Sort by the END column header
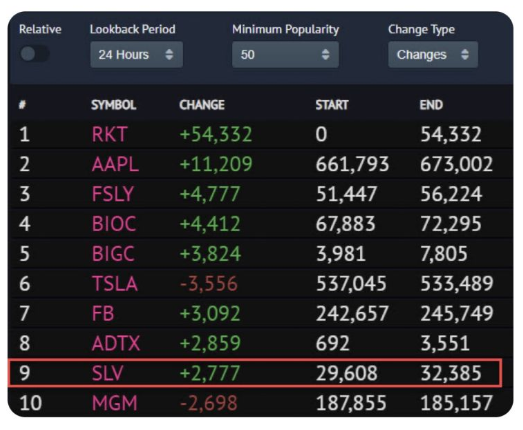 [431, 105]
